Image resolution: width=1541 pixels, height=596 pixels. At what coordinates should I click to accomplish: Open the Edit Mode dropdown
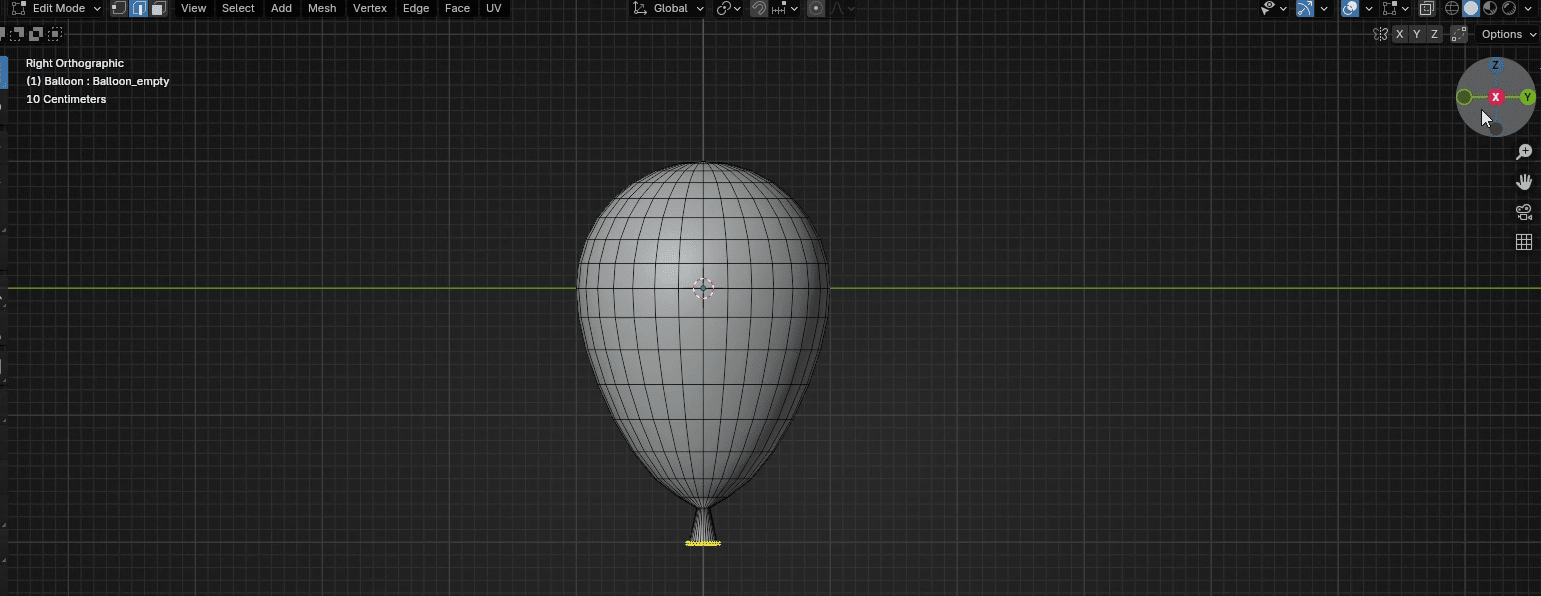(57, 8)
